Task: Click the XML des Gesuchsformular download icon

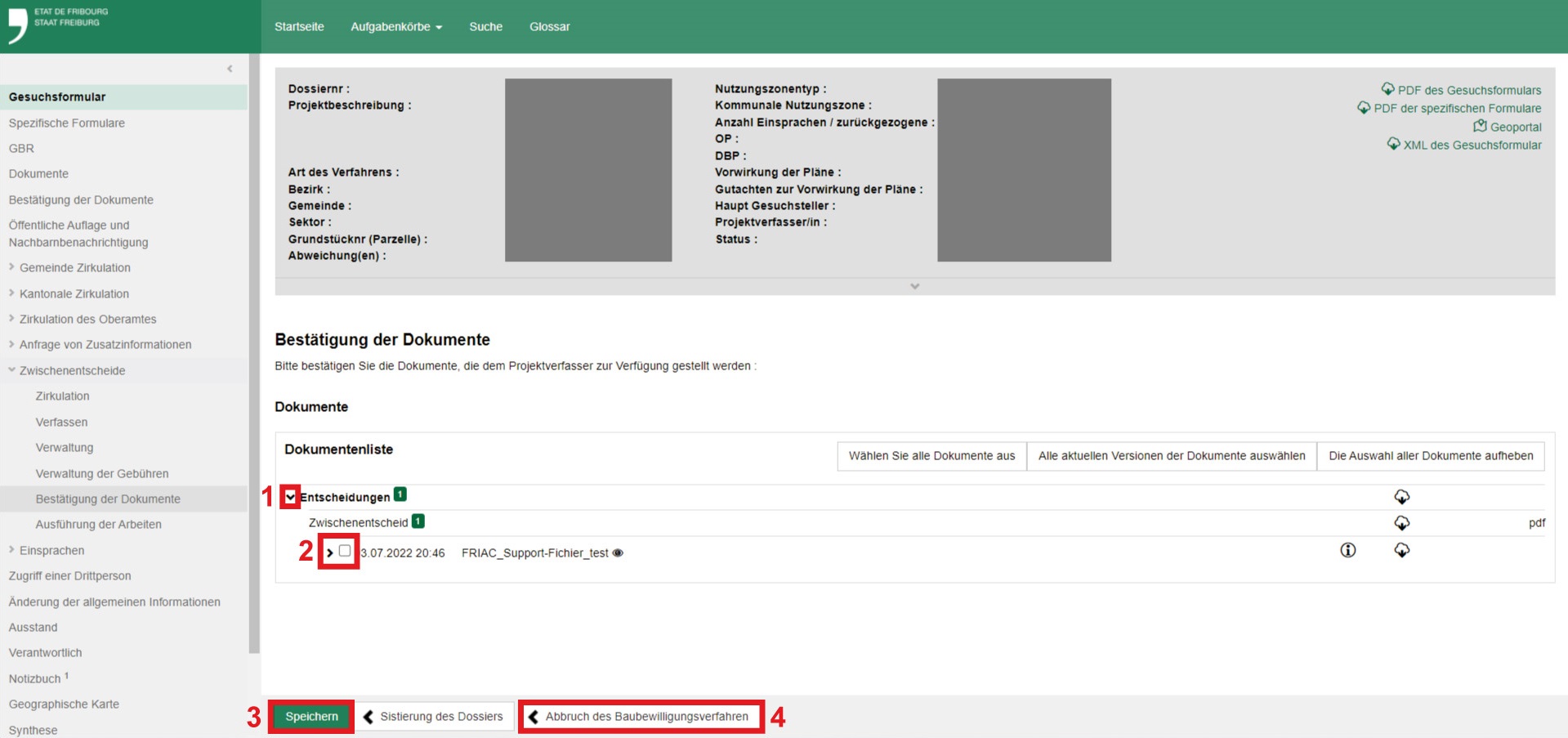Action: pos(1393,144)
